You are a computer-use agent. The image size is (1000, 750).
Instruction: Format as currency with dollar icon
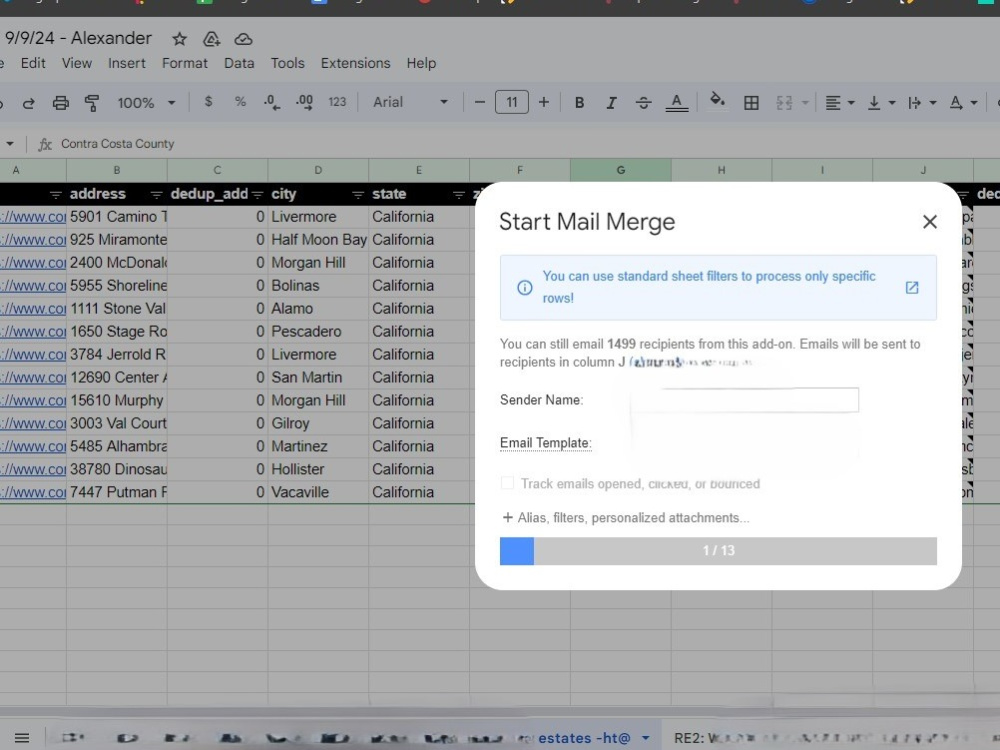pyautogui.click(x=208, y=101)
